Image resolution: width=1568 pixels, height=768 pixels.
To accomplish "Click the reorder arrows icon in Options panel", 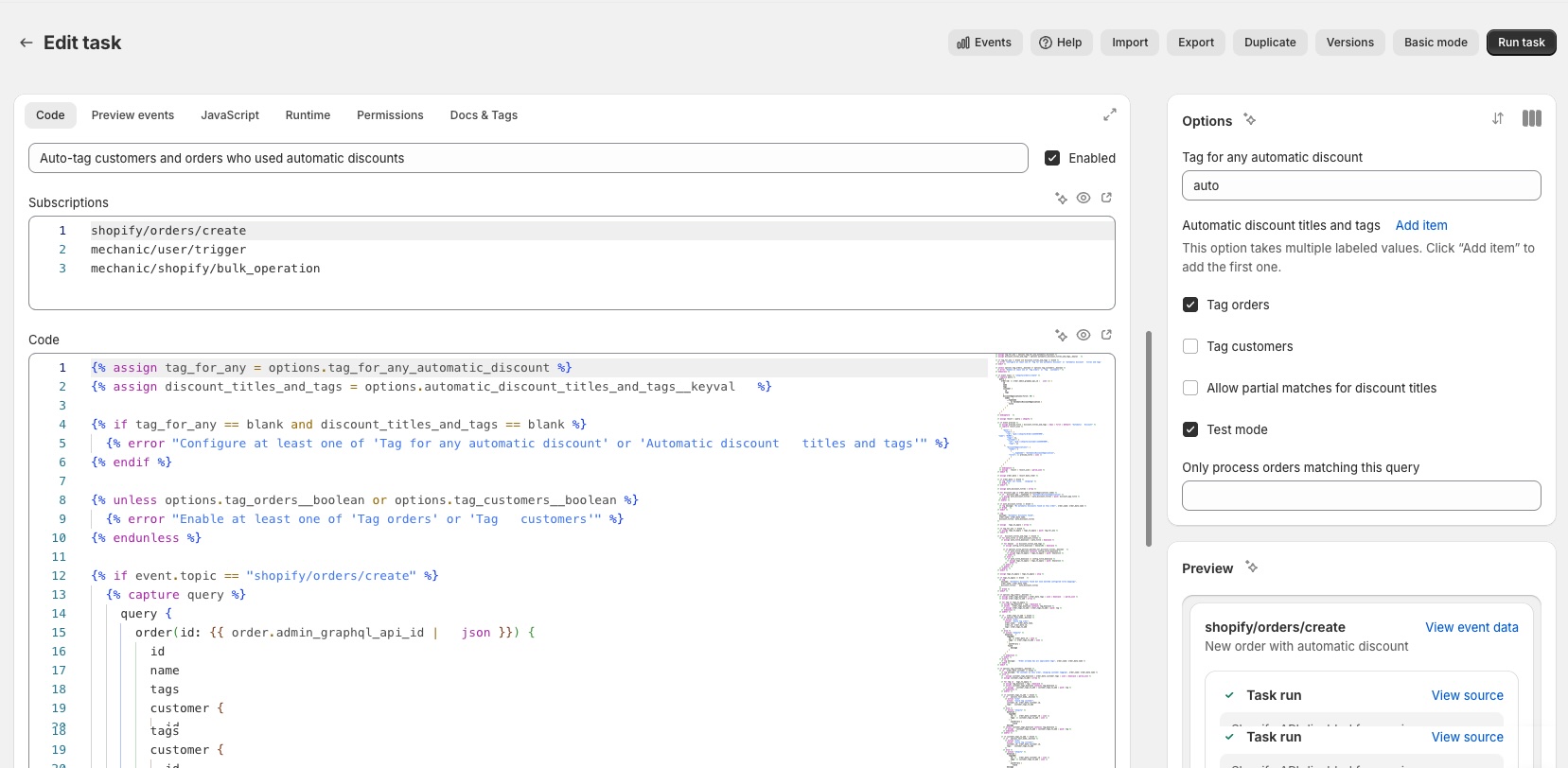I will pyautogui.click(x=1498, y=118).
